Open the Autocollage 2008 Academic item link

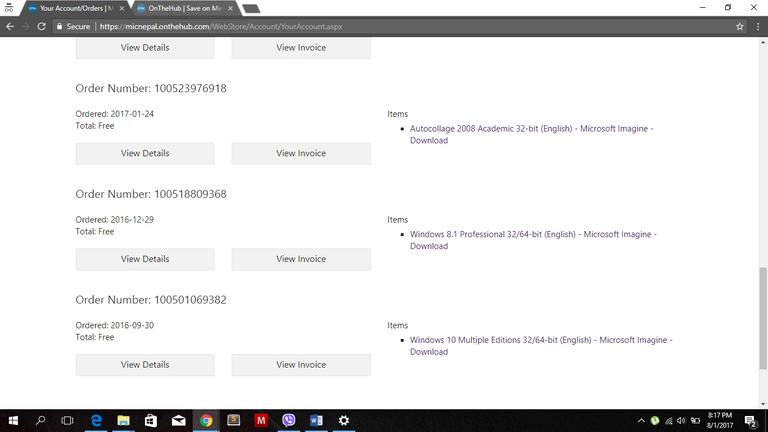click(x=531, y=134)
